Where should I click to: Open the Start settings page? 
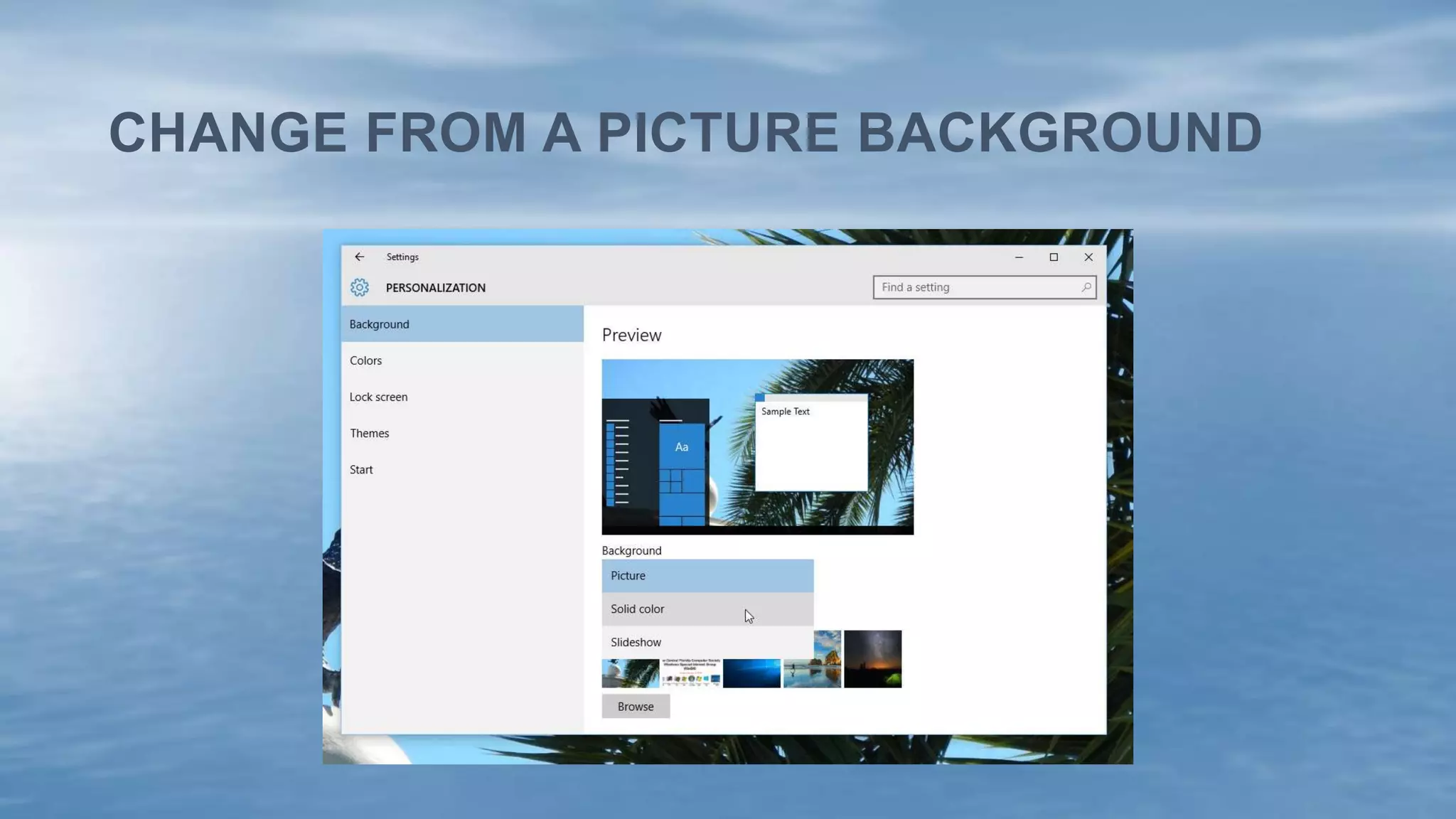(361, 469)
